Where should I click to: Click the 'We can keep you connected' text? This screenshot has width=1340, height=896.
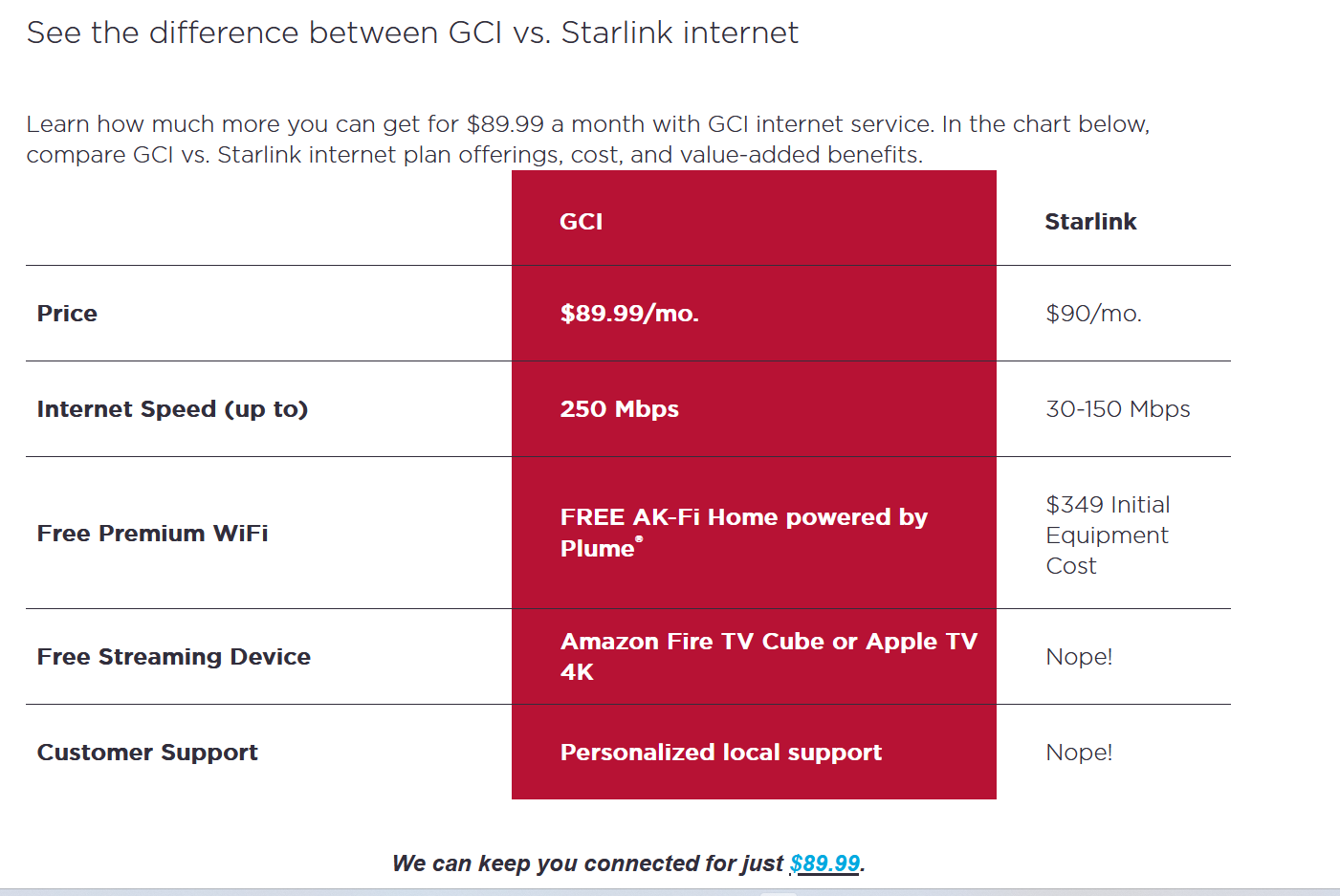click(587, 863)
